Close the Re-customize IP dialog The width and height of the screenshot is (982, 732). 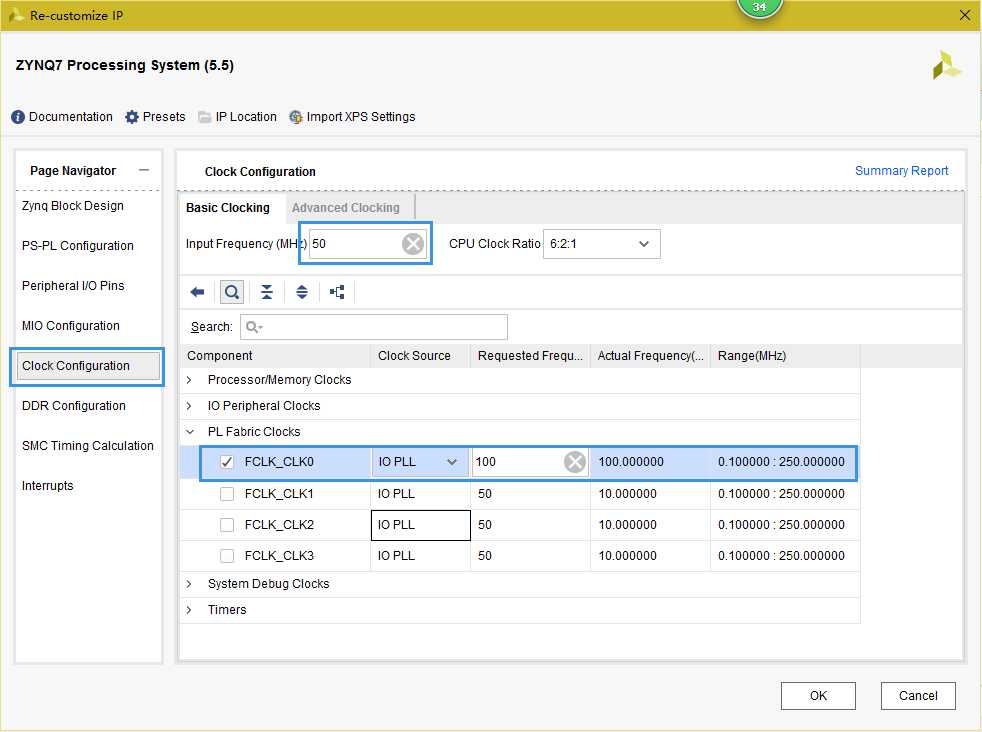pyautogui.click(x=965, y=16)
